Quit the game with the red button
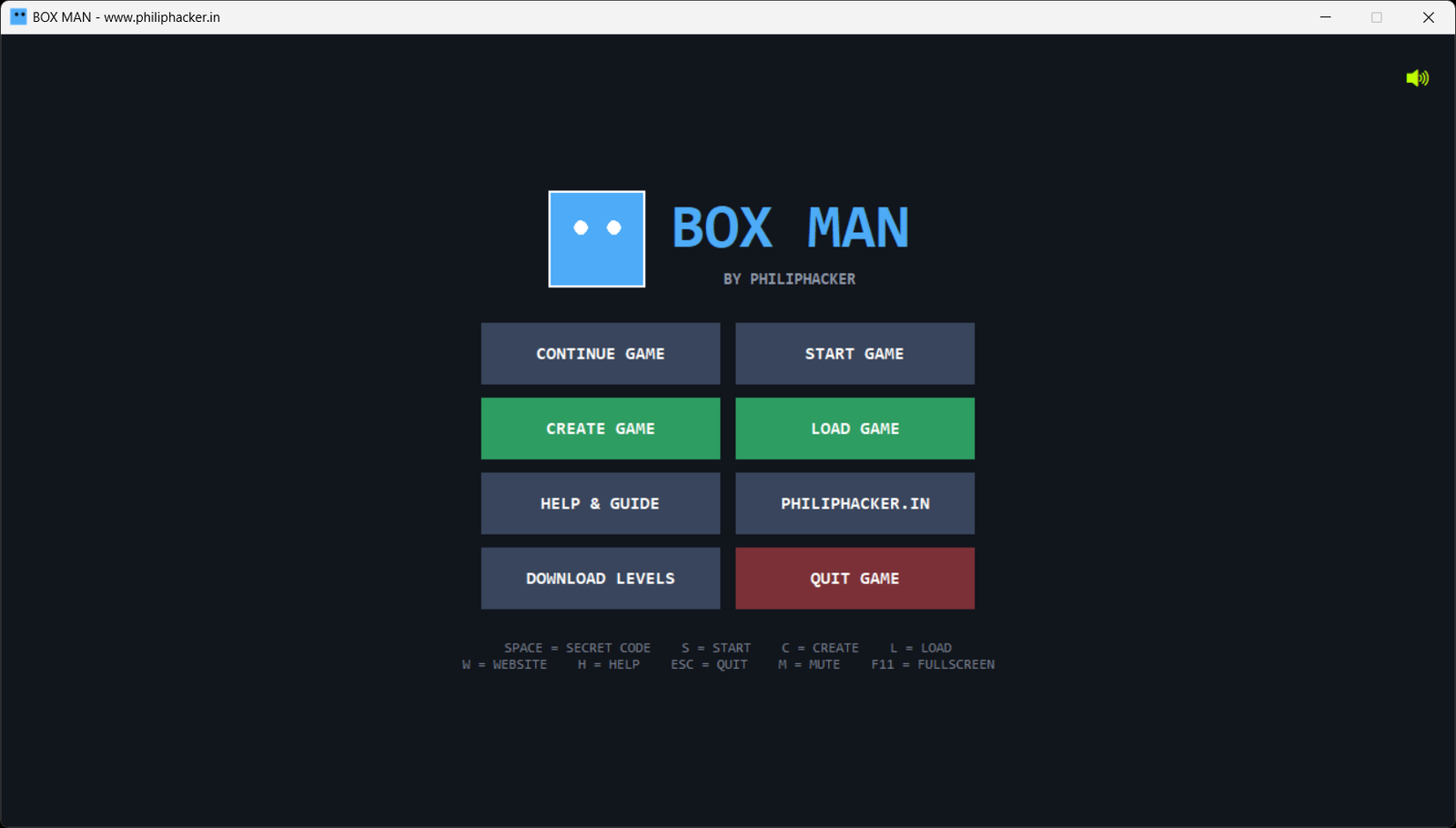This screenshot has height=828, width=1456. pos(854,579)
